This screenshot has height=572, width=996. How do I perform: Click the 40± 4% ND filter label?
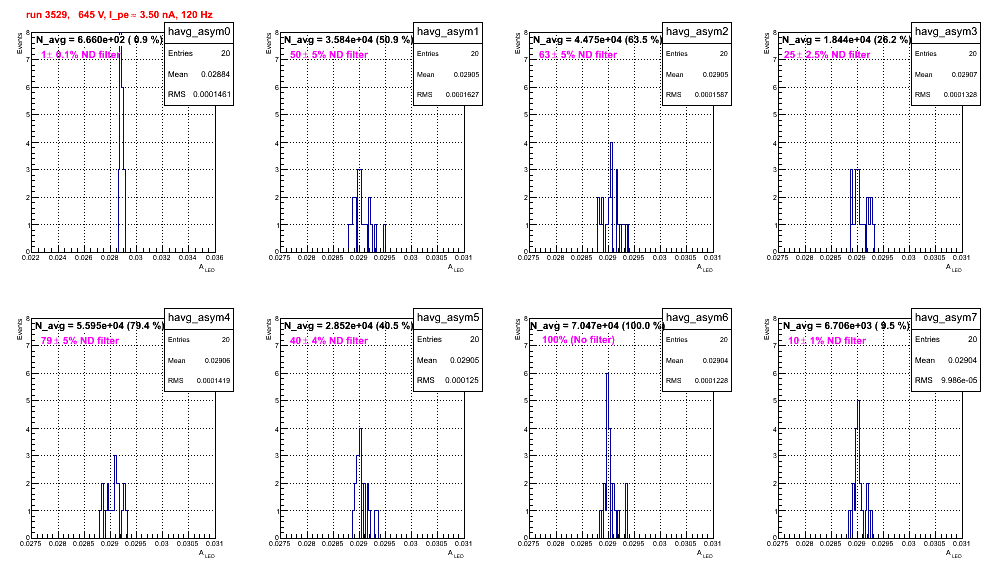[329, 341]
